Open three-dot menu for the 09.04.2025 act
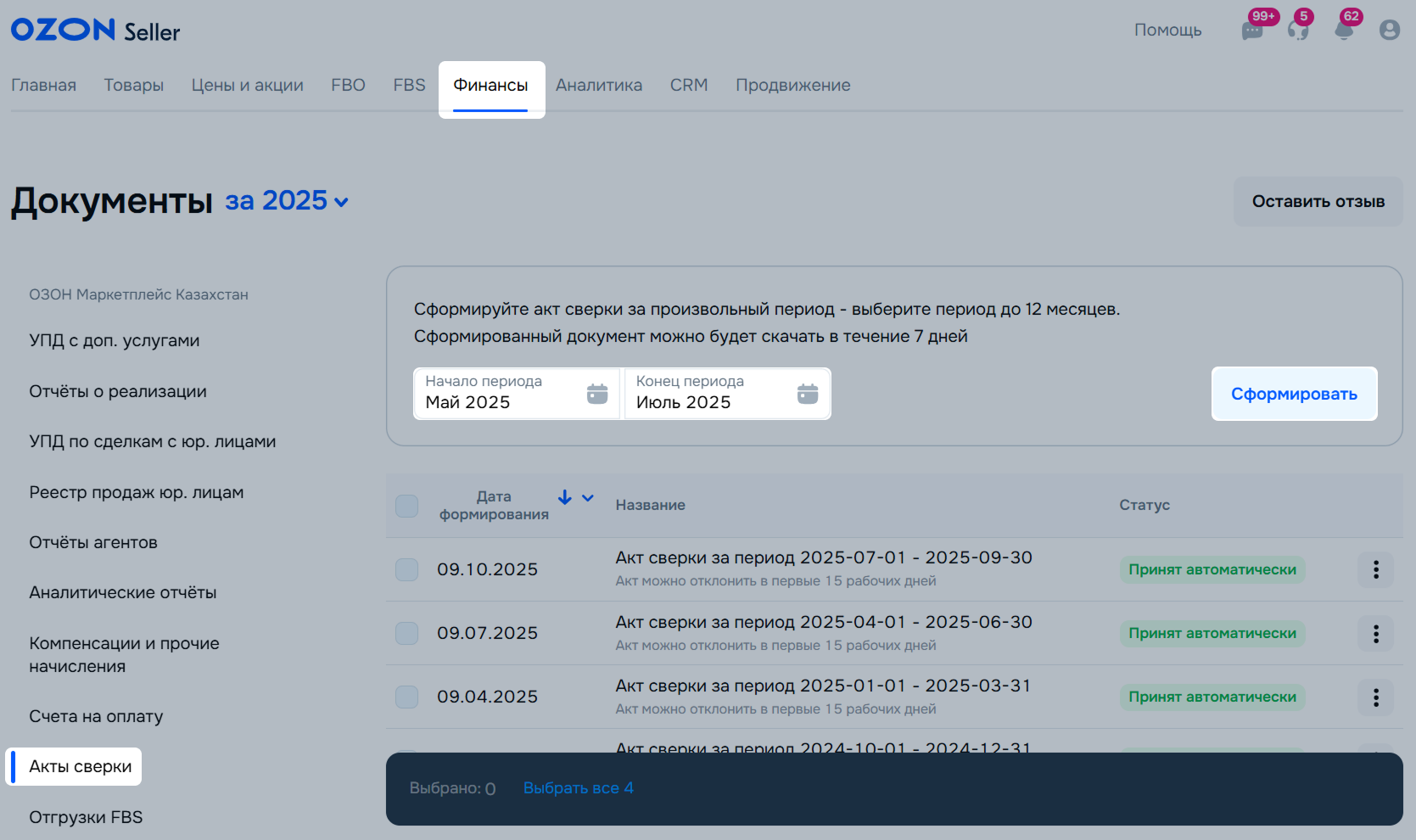The width and height of the screenshot is (1416, 840). [x=1375, y=697]
